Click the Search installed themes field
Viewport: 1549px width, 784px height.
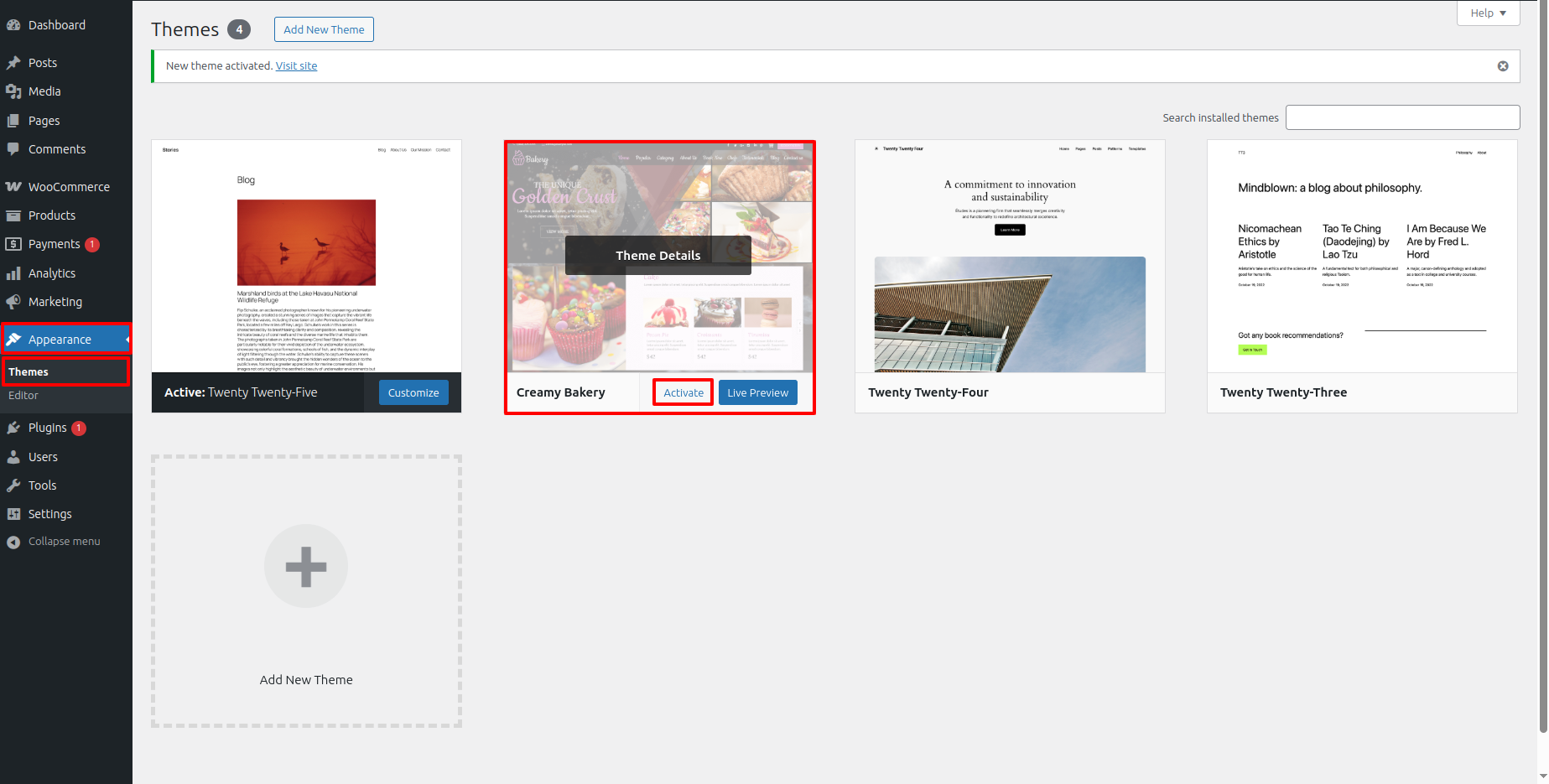[1403, 117]
